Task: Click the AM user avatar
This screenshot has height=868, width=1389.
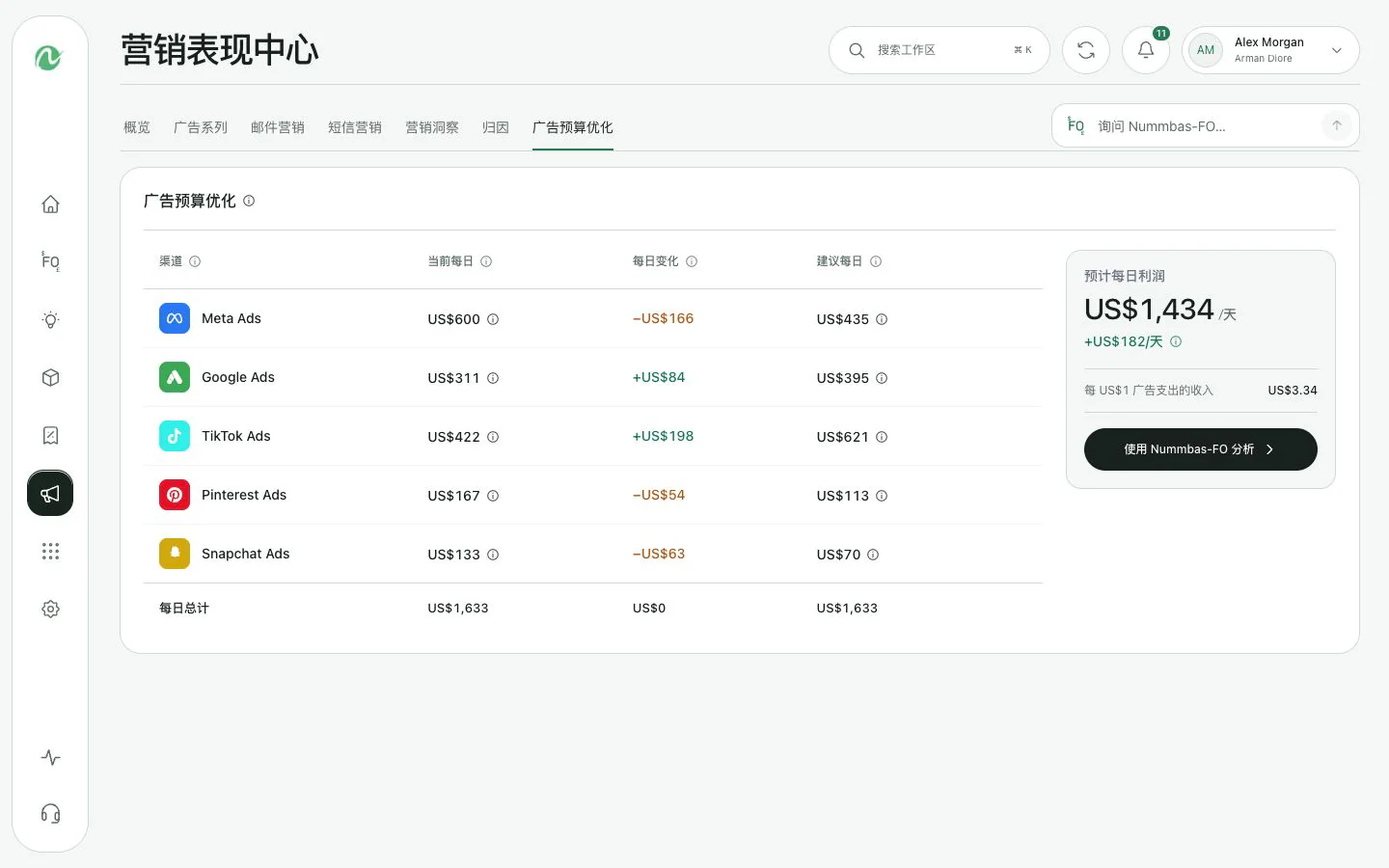Action: (1206, 50)
